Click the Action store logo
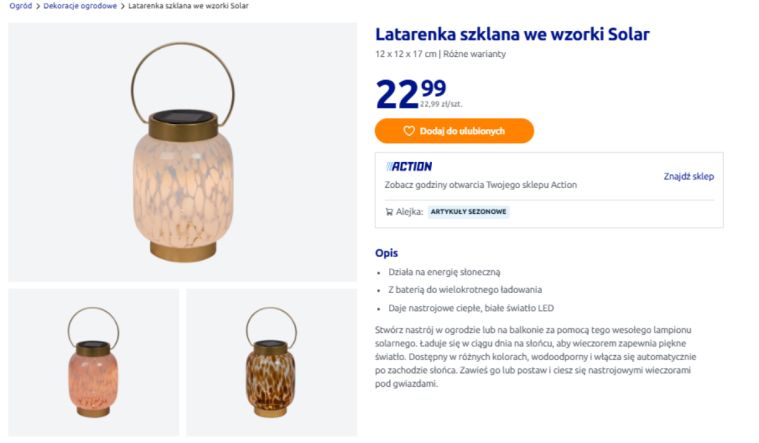759x443 pixels. coord(409,166)
